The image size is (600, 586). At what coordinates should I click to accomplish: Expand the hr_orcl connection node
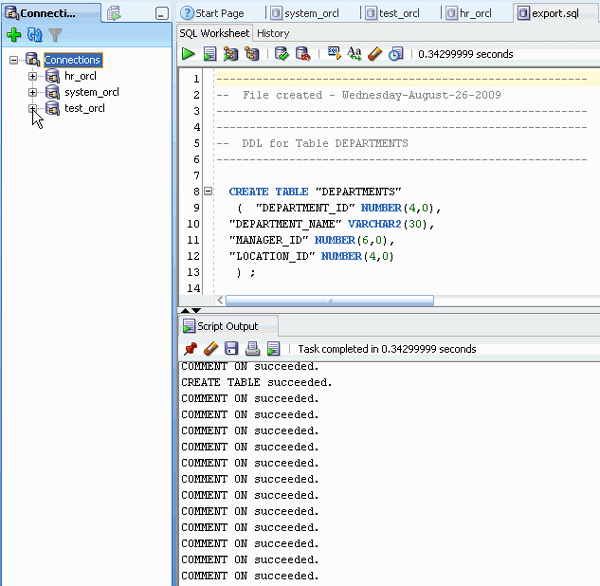click(33, 76)
